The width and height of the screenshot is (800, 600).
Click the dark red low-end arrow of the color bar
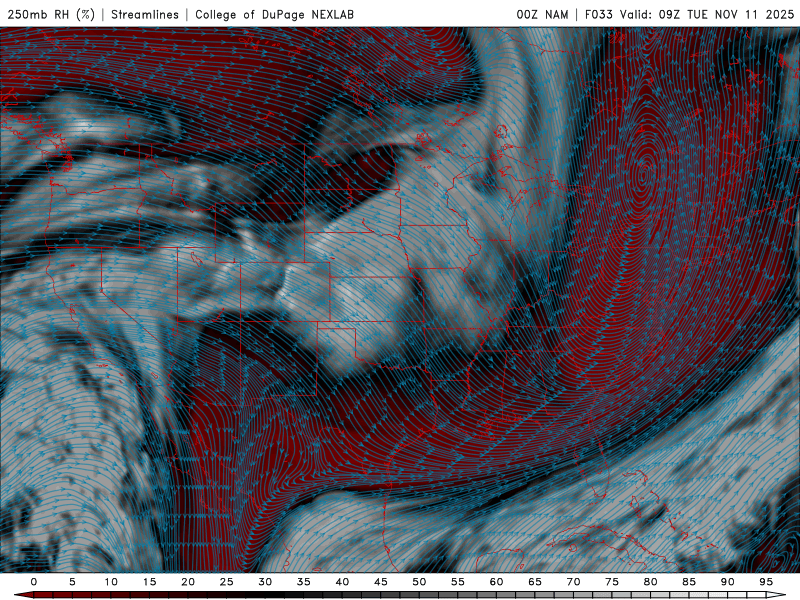23,595
